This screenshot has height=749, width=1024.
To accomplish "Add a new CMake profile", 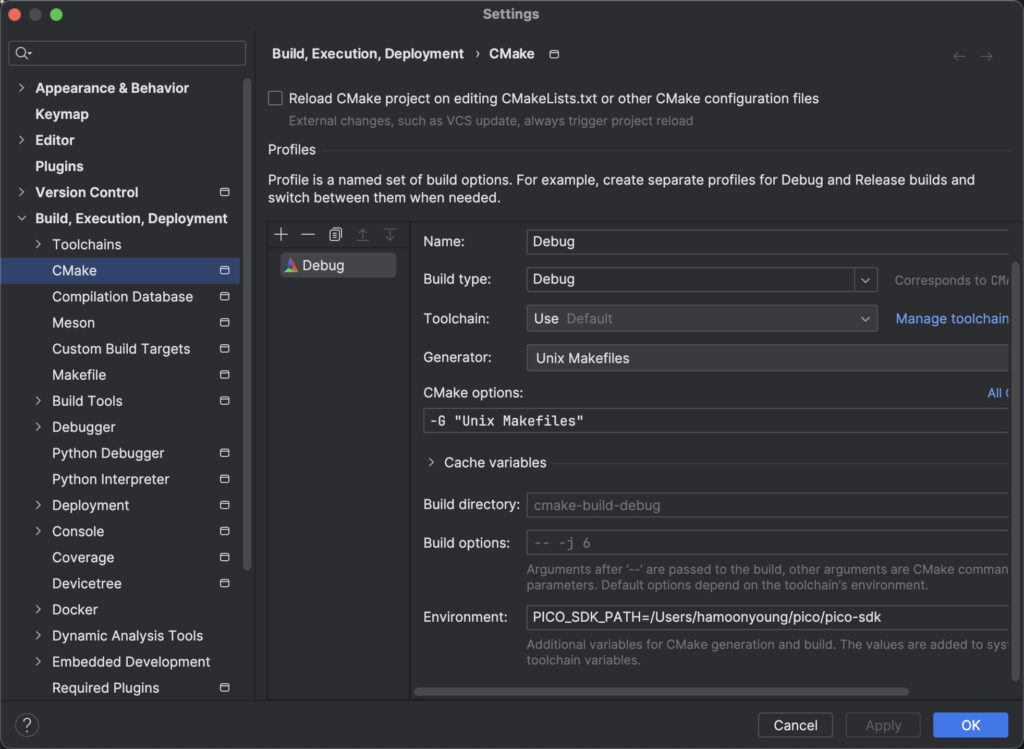I will pyautogui.click(x=281, y=234).
